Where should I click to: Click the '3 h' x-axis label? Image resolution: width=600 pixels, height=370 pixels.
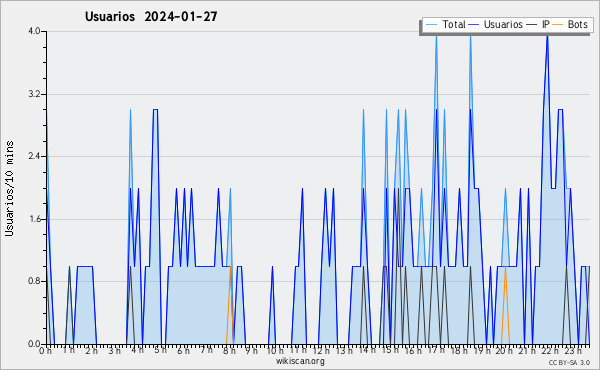coord(114,351)
